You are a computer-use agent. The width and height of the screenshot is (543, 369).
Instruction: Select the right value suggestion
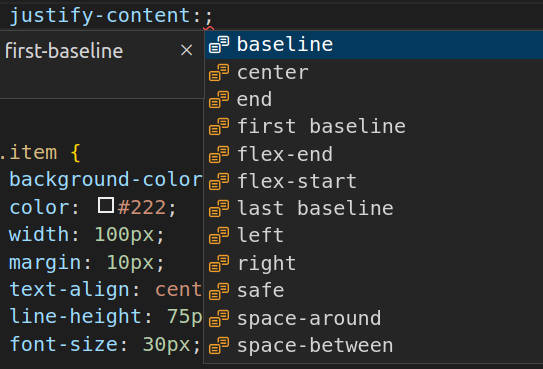(x=374, y=263)
